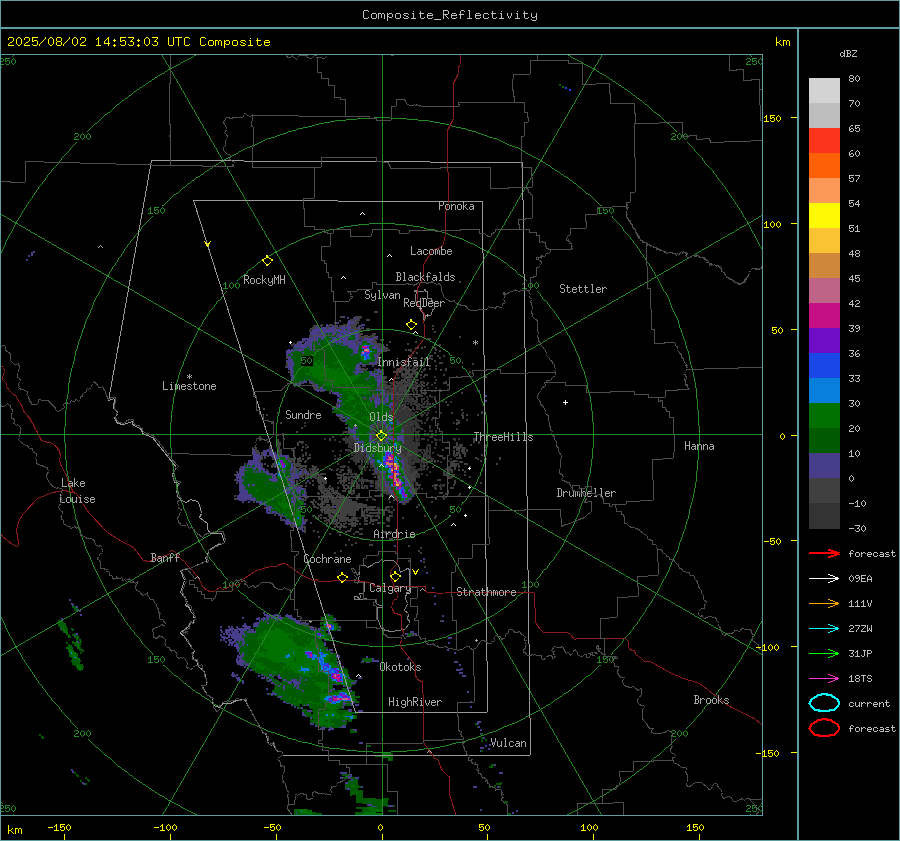Pick the light gray 80 dBZ swatch
The width and height of the screenshot is (900, 841).
pos(824,90)
